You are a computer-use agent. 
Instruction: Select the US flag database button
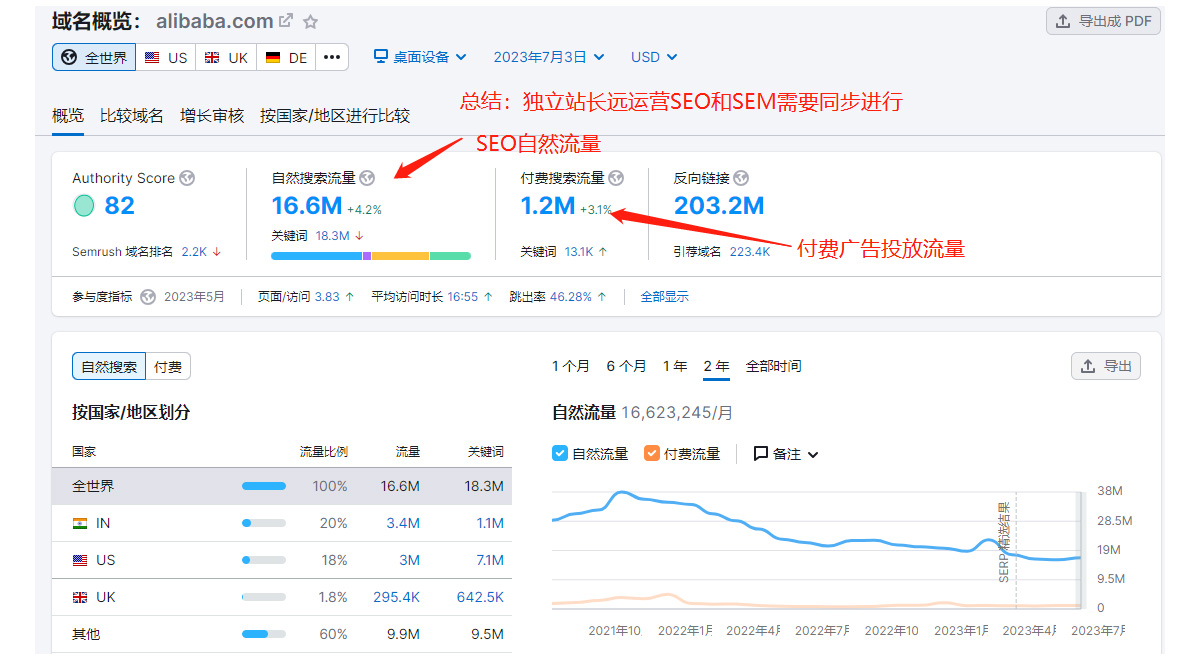(166, 57)
